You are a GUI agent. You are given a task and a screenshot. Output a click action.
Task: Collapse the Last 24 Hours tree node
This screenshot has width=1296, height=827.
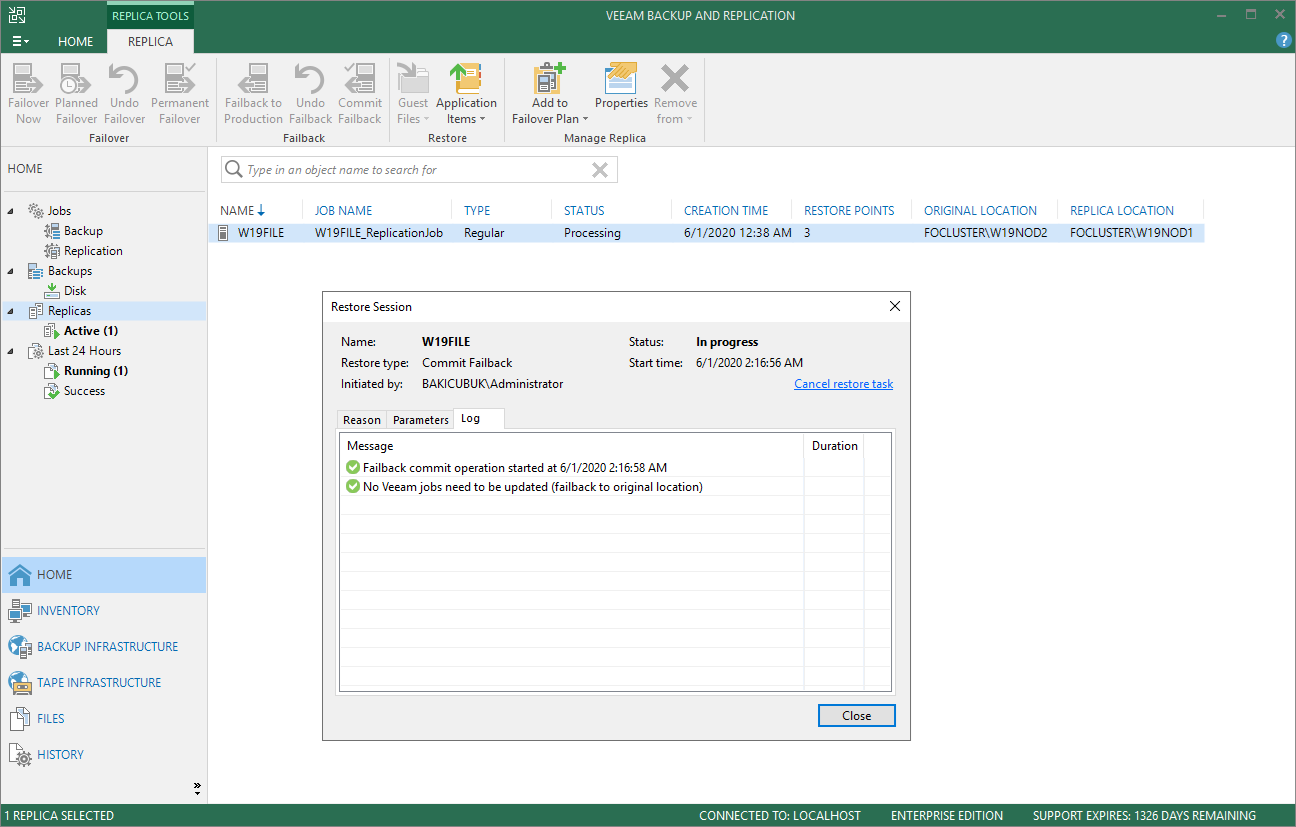tap(11, 351)
